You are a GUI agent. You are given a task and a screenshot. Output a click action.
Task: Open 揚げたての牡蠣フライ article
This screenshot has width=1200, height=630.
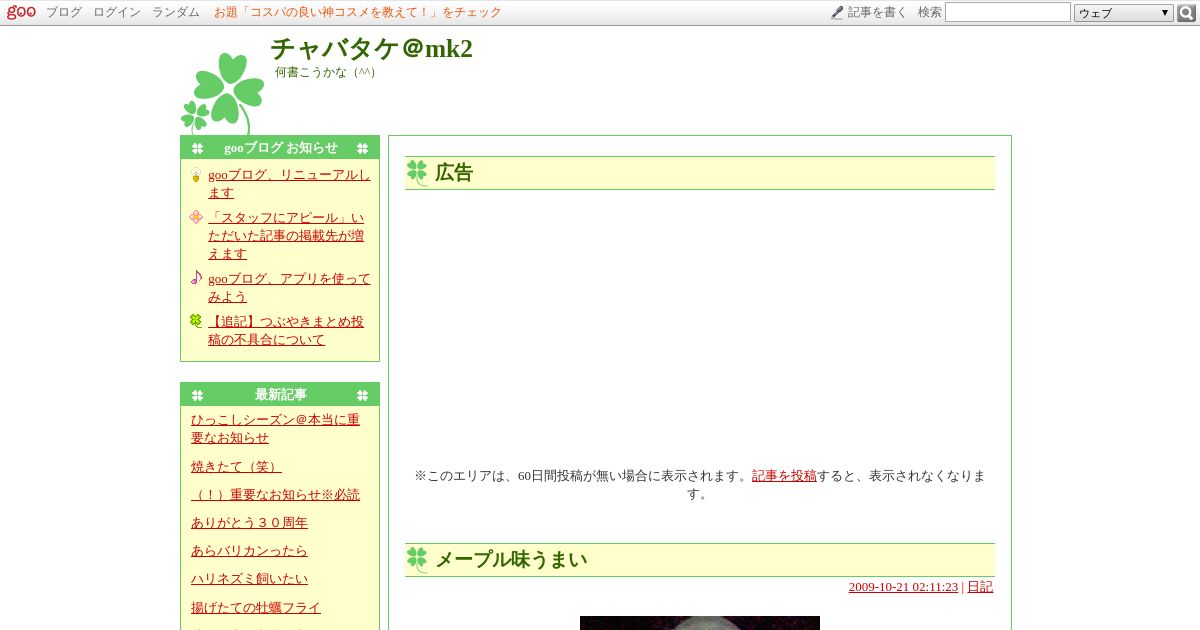click(256, 607)
